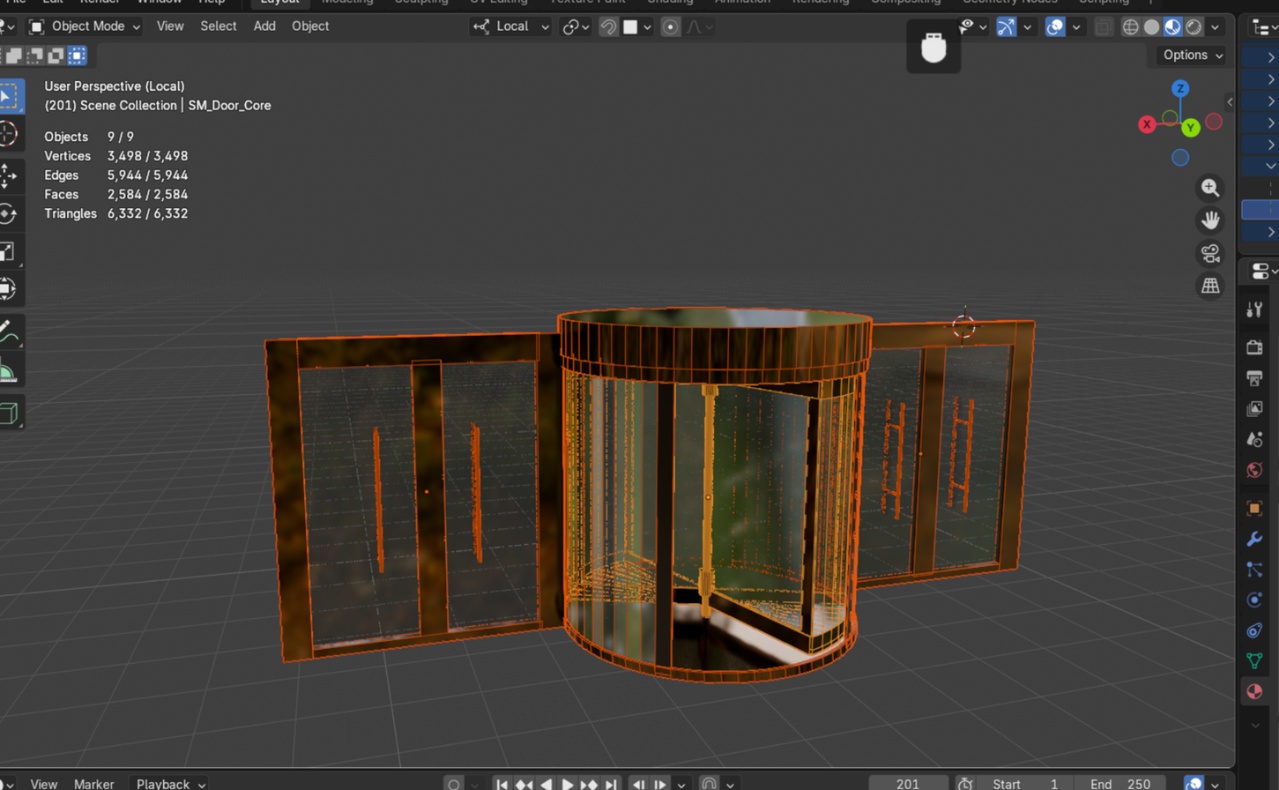The height and width of the screenshot is (790, 1279).
Task: Open the timeline Marker menu
Action: [94, 784]
